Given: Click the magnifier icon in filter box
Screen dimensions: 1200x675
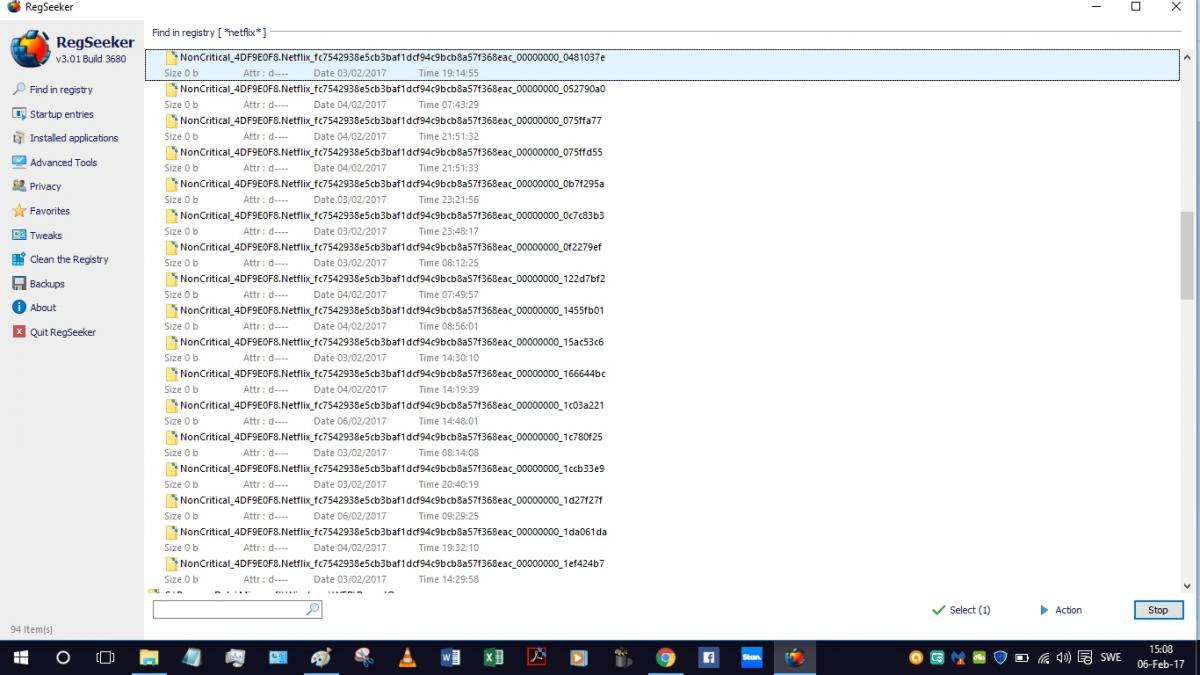Looking at the screenshot, I should [x=313, y=609].
